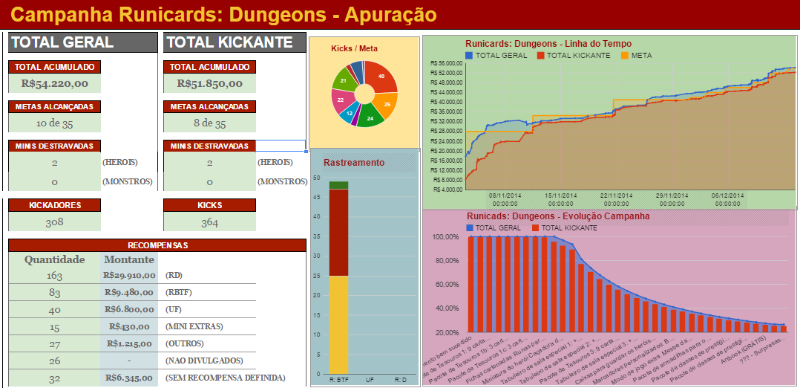Viewport: 800px width, 388px height.
Task: Select the quantity cell 83
Action: pos(55,293)
